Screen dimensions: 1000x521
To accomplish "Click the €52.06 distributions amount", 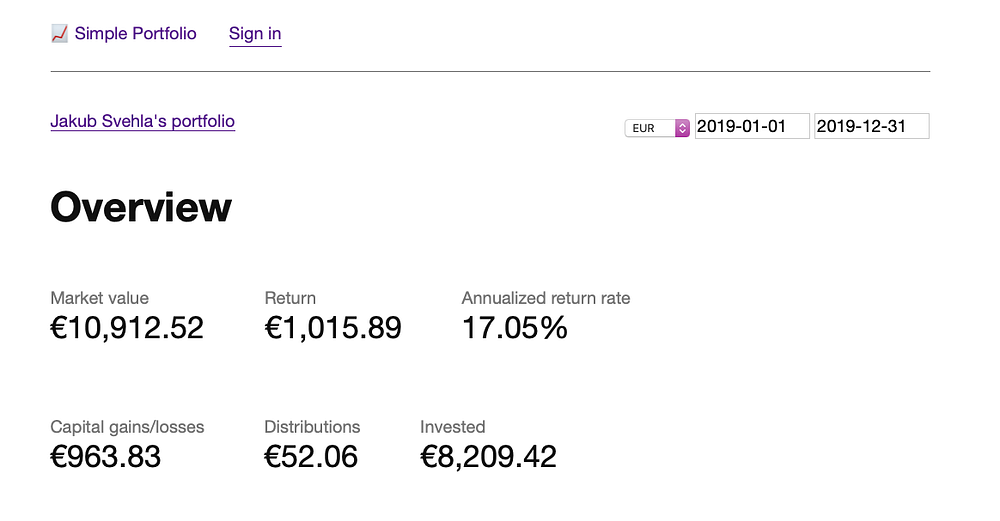I will click(311, 457).
